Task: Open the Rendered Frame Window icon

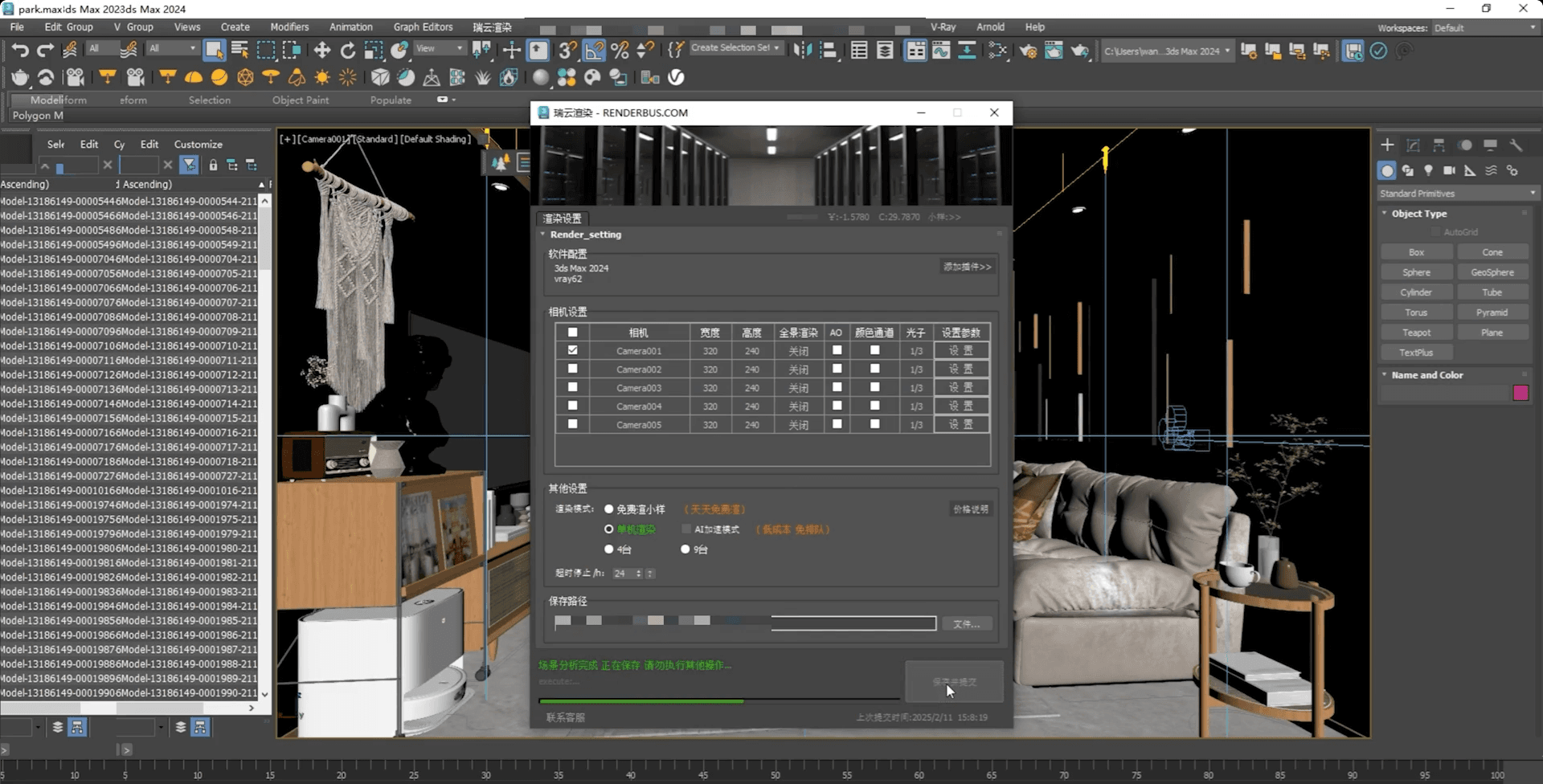Action: (x=1054, y=51)
